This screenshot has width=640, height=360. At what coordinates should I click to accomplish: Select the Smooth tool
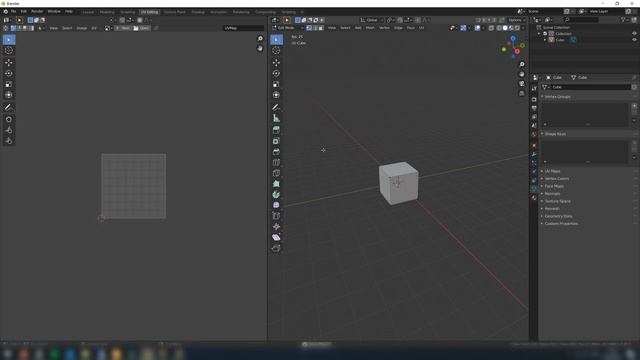(x=276, y=205)
